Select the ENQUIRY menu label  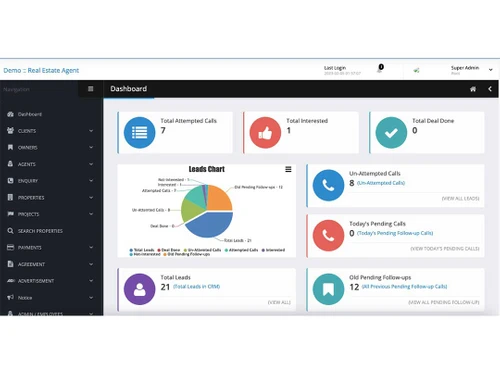pos(28,181)
